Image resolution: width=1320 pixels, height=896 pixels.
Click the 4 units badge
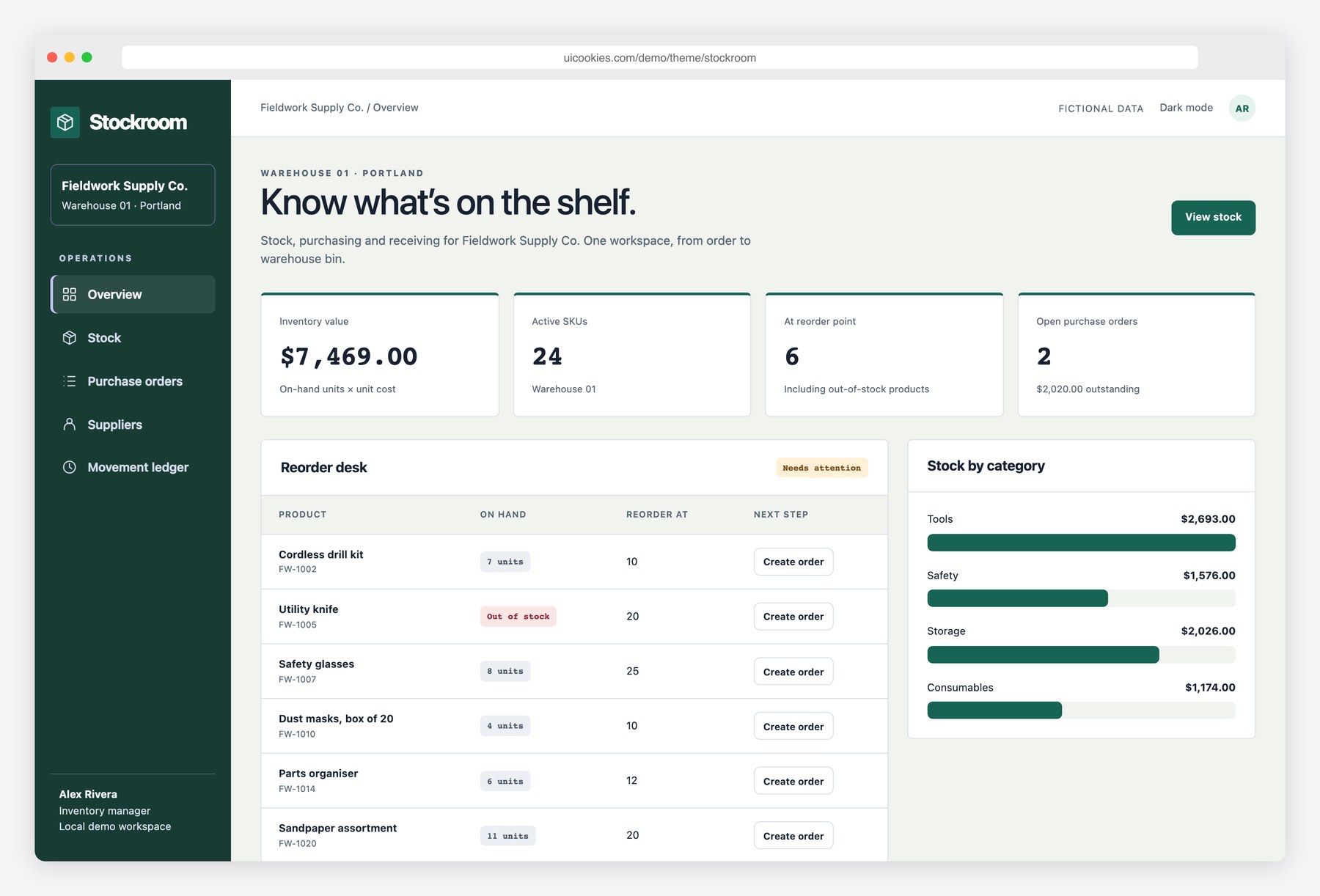click(x=505, y=726)
